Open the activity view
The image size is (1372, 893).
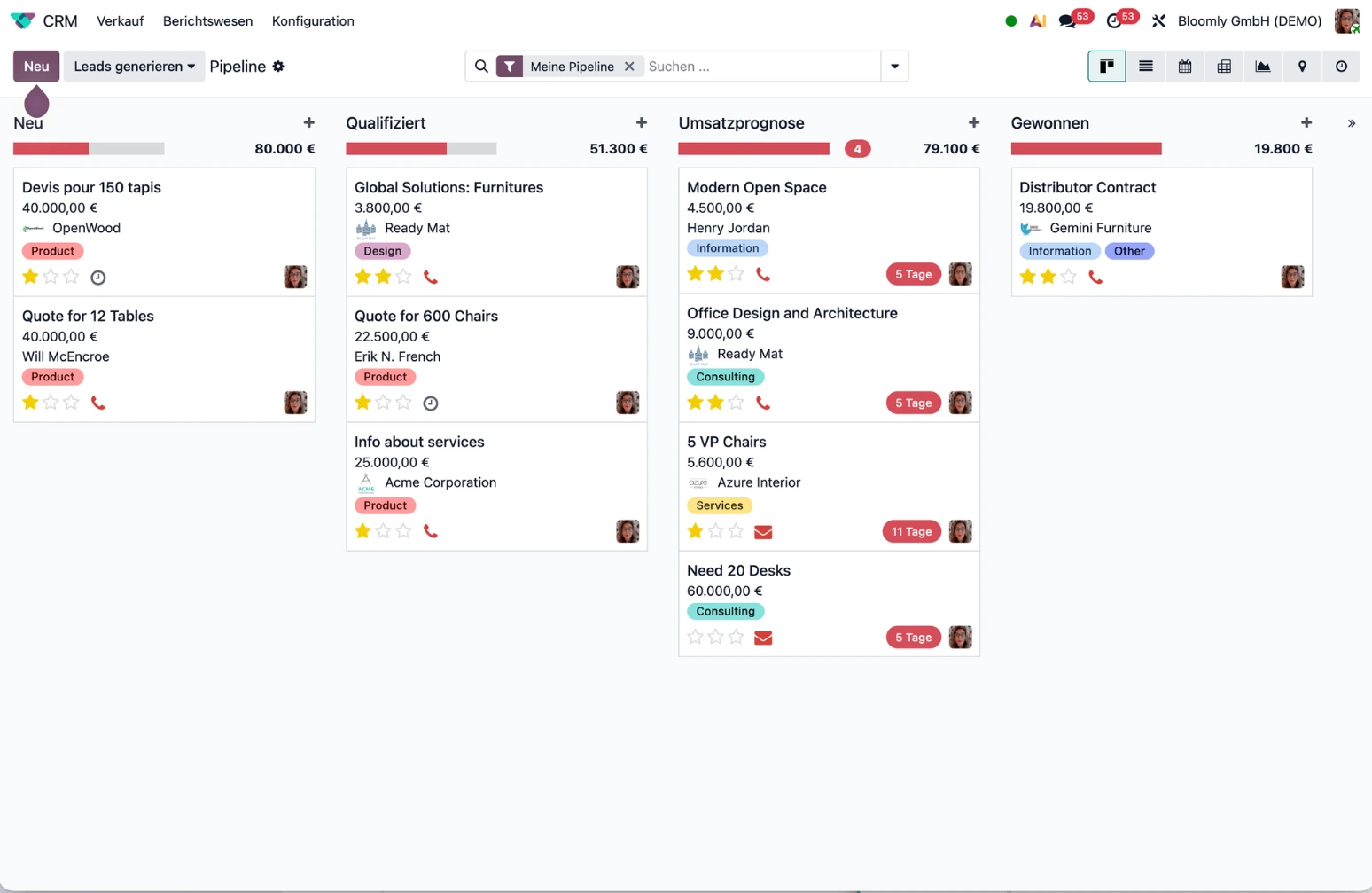[x=1340, y=66]
